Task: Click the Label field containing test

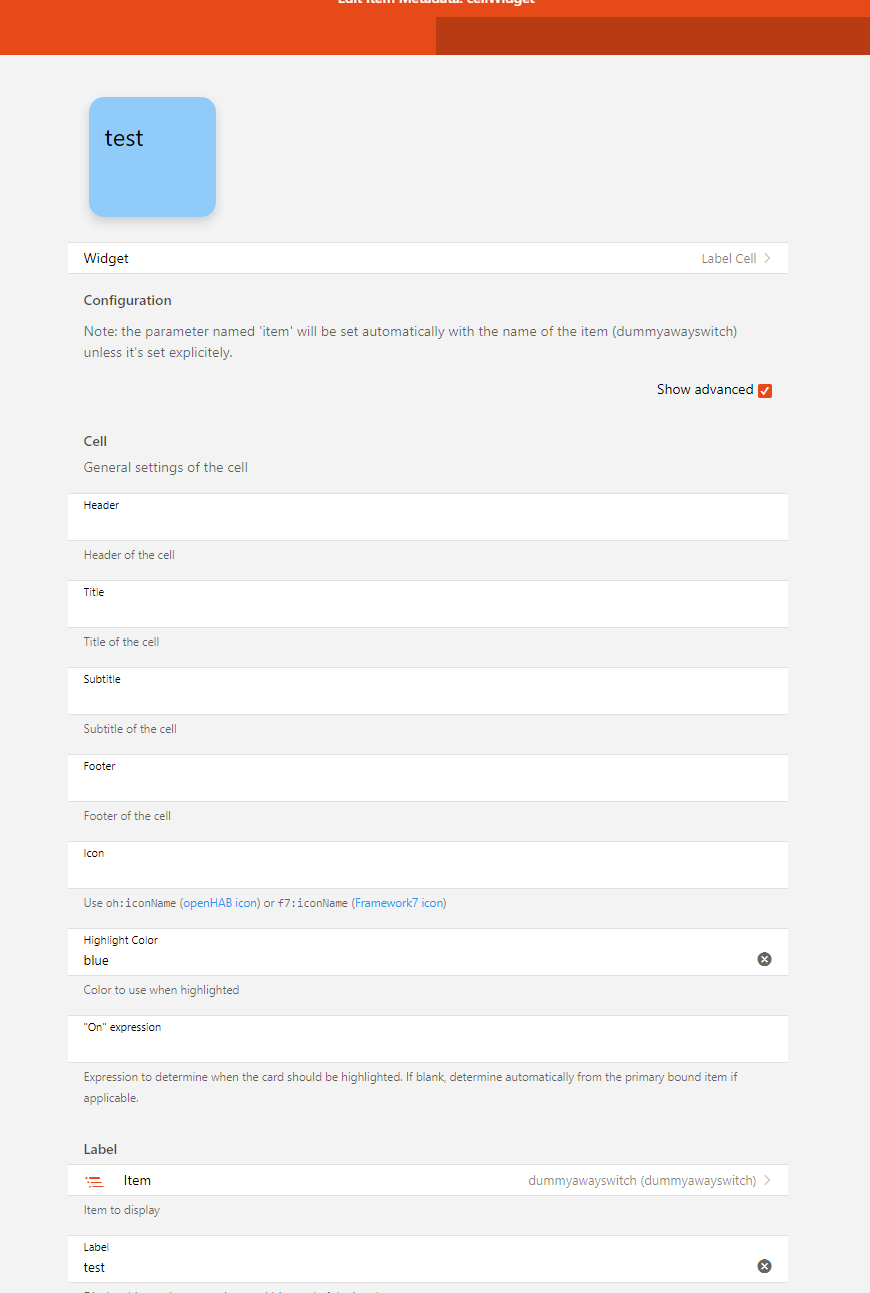Action: click(x=410, y=1267)
